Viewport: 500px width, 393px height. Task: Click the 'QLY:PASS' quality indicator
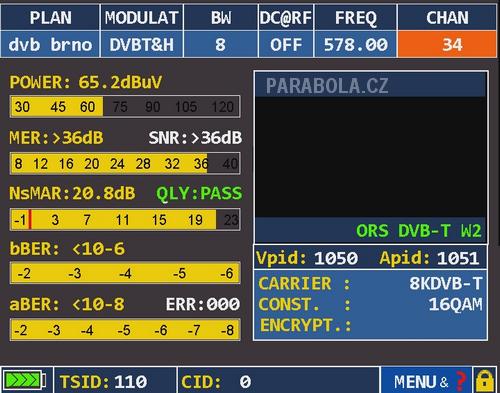pyautogui.click(x=199, y=193)
